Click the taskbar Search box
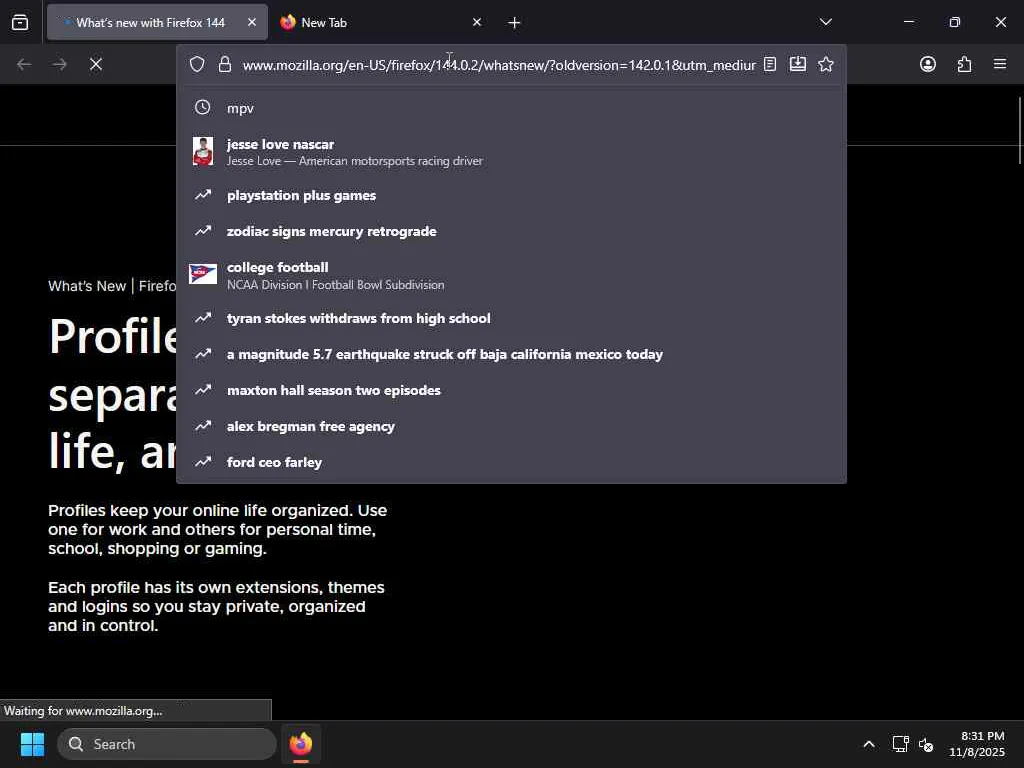The width and height of the screenshot is (1024, 768). pyautogui.click(x=167, y=744)
